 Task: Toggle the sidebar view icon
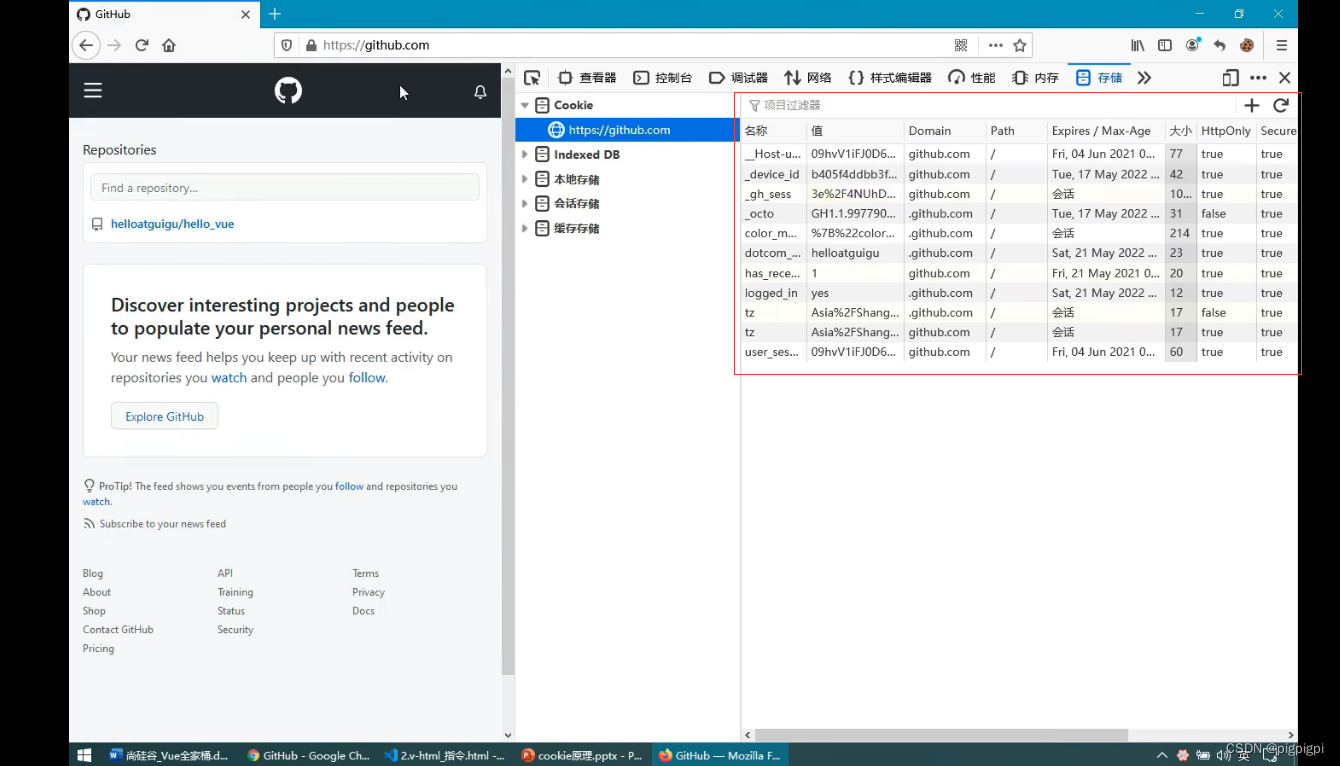(x=1165, y=45)
